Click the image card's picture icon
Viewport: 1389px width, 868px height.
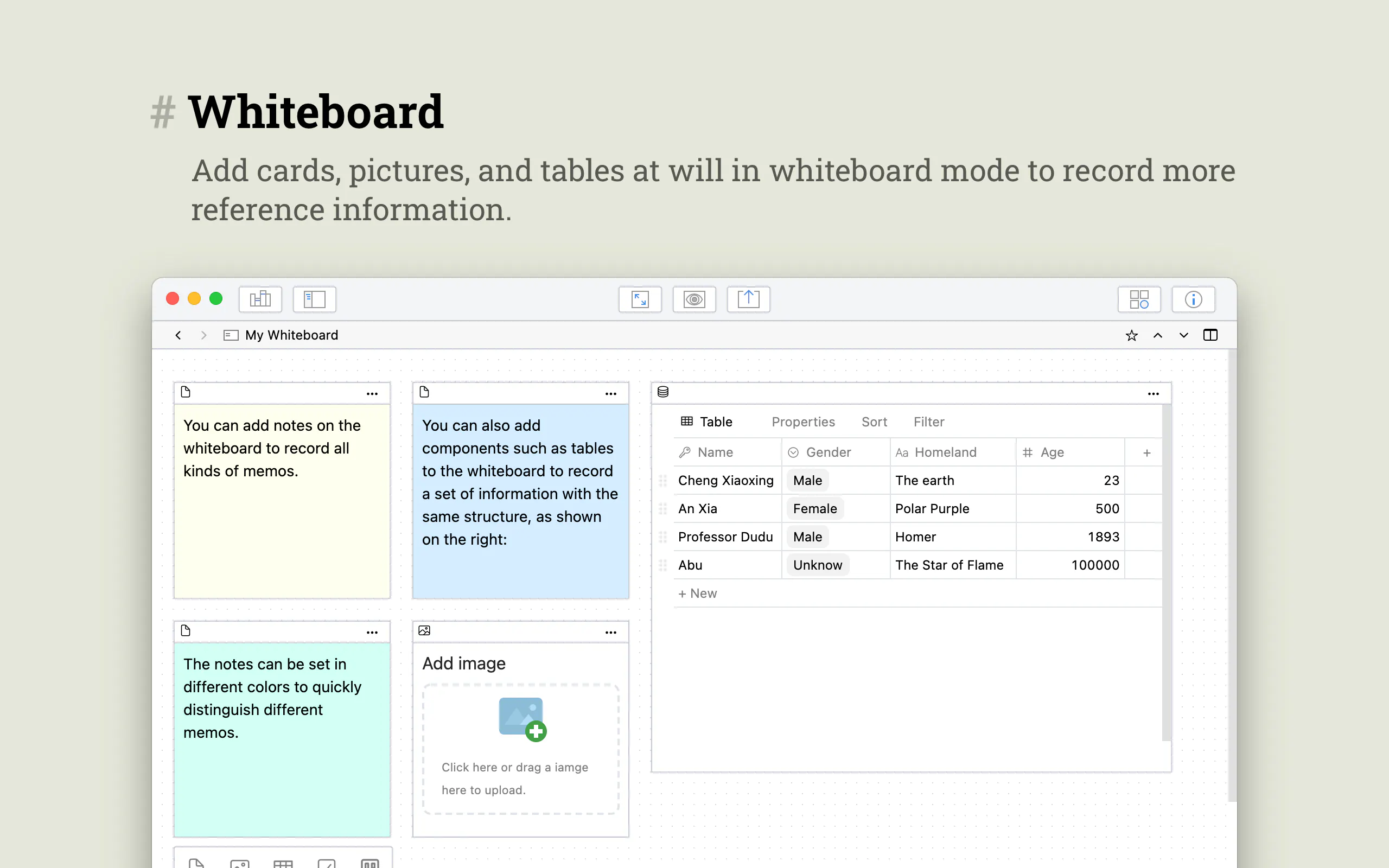(x=424, y=631)
